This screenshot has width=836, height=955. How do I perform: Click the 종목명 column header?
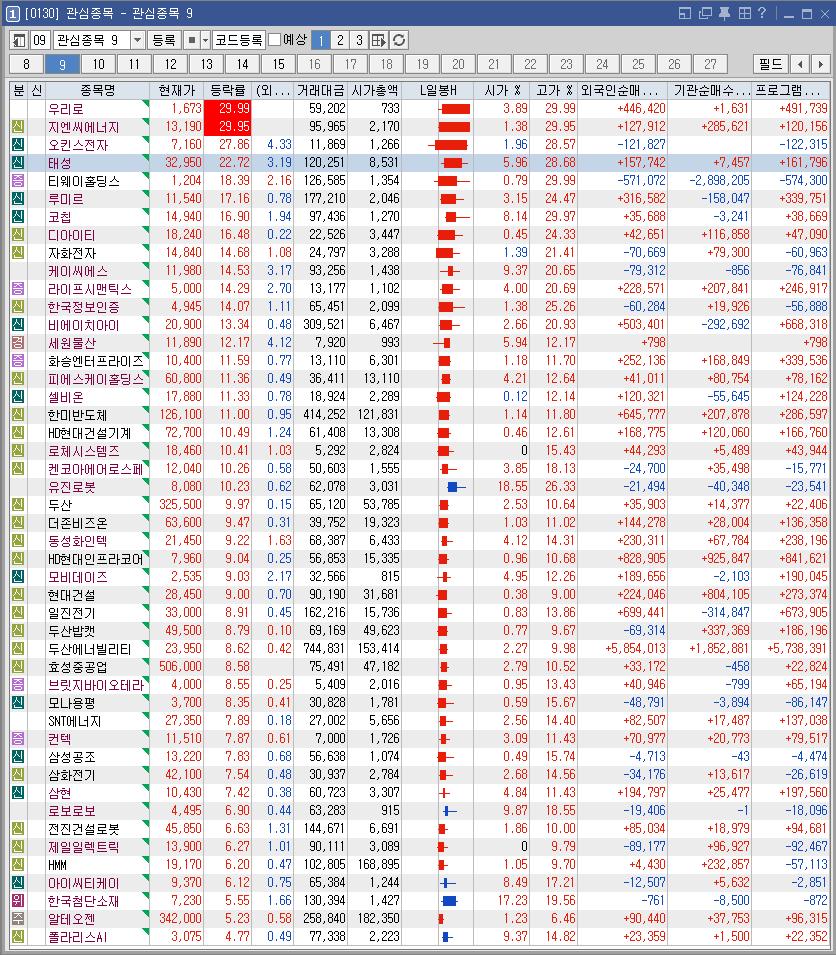[x=97, y=91]
